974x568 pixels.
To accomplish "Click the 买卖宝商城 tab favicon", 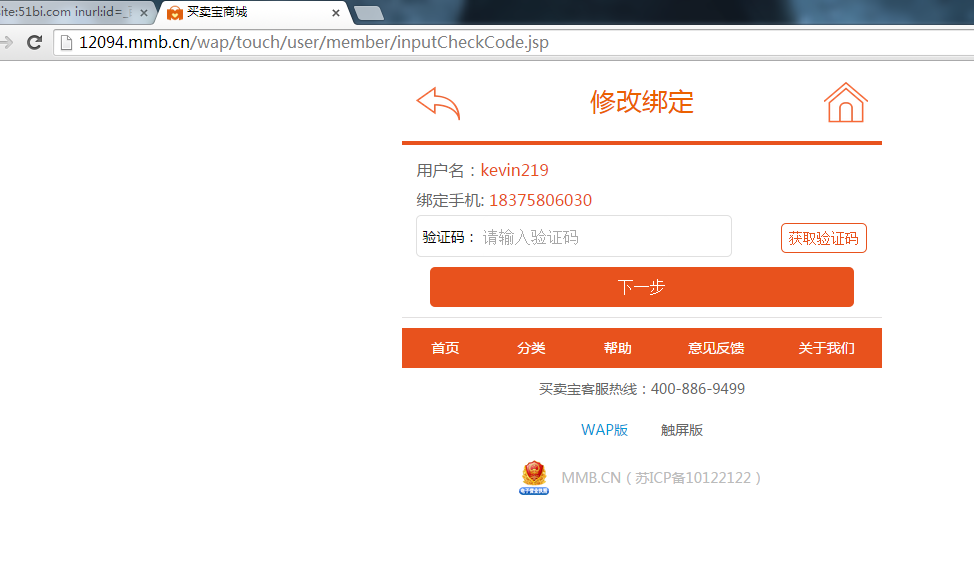I will (175, 12).
